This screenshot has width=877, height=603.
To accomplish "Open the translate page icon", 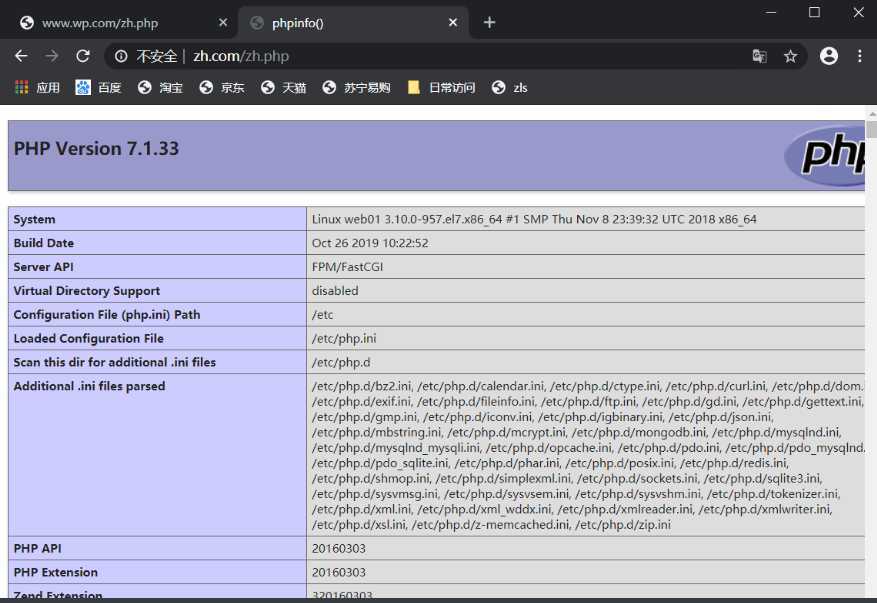I will (x=759, y=56).
